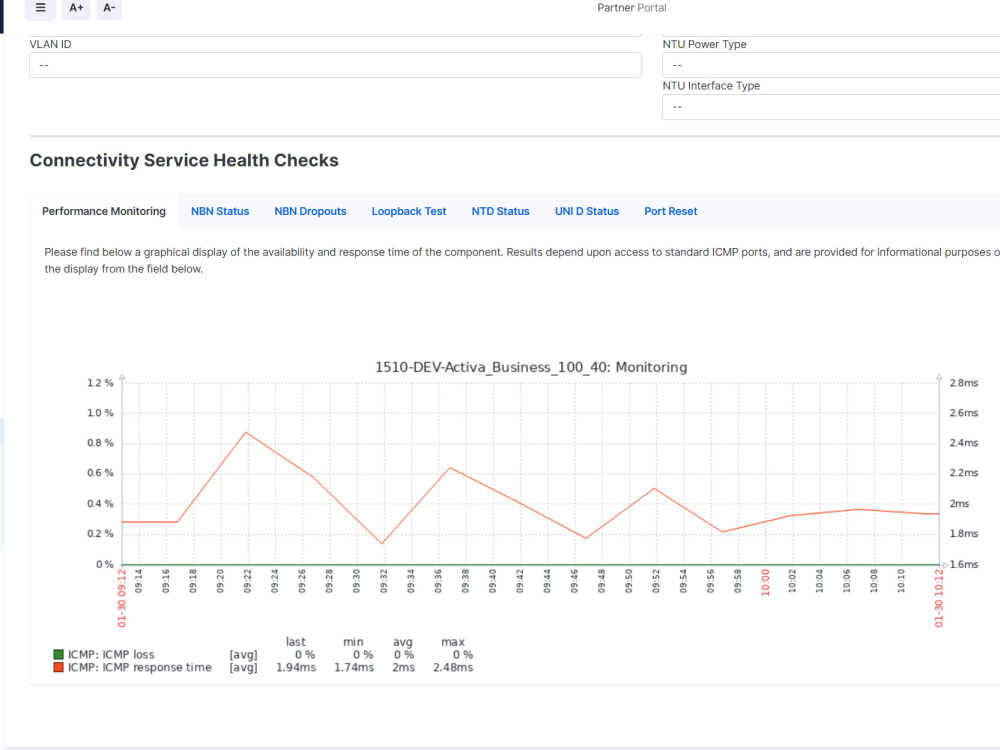Viewport: 1000px width, 750px height.
Task: Click the 0.6 % left axis label
Action: tap(100, 473)
